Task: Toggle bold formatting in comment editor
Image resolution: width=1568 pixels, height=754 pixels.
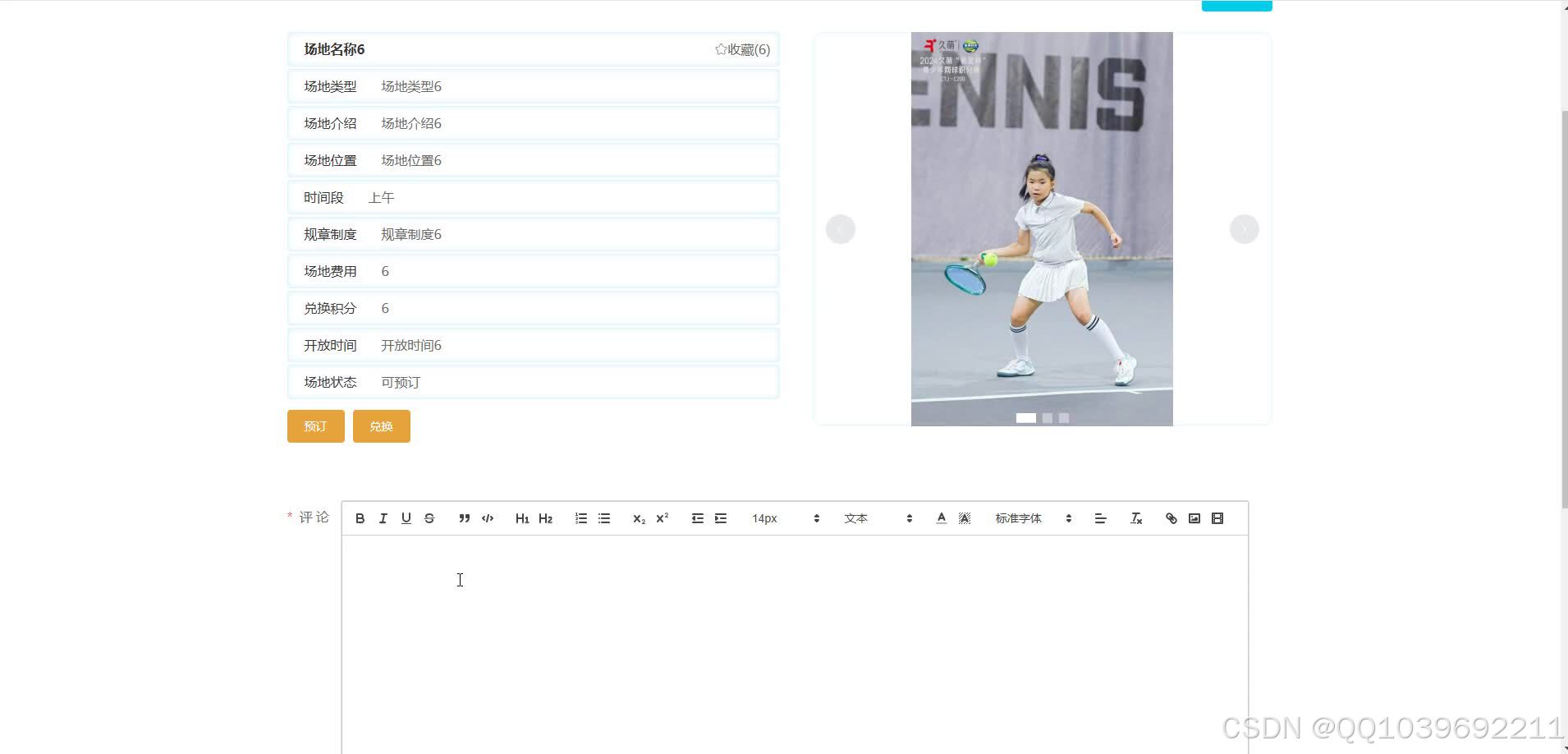Action: click(360, 518)
